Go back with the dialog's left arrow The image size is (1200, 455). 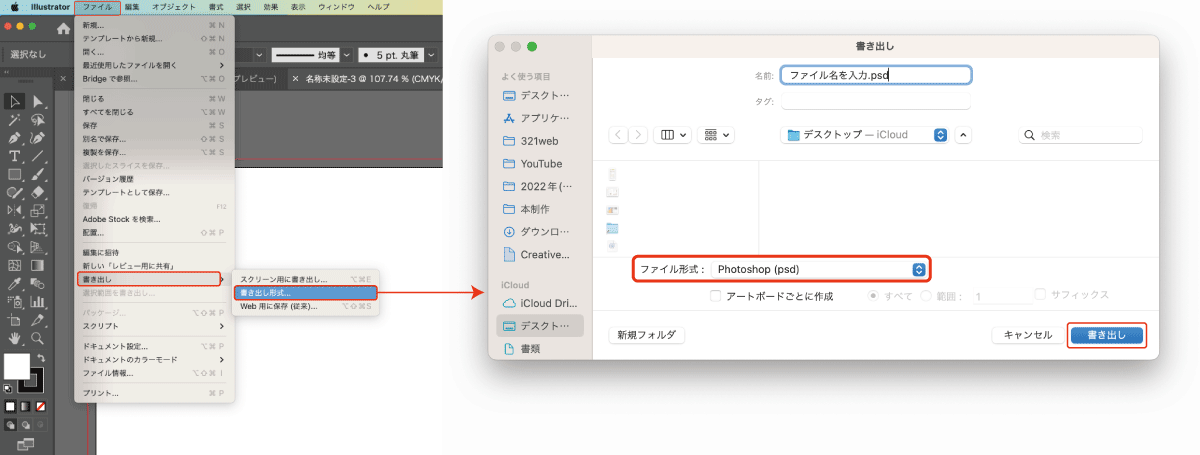click(619, 134)
